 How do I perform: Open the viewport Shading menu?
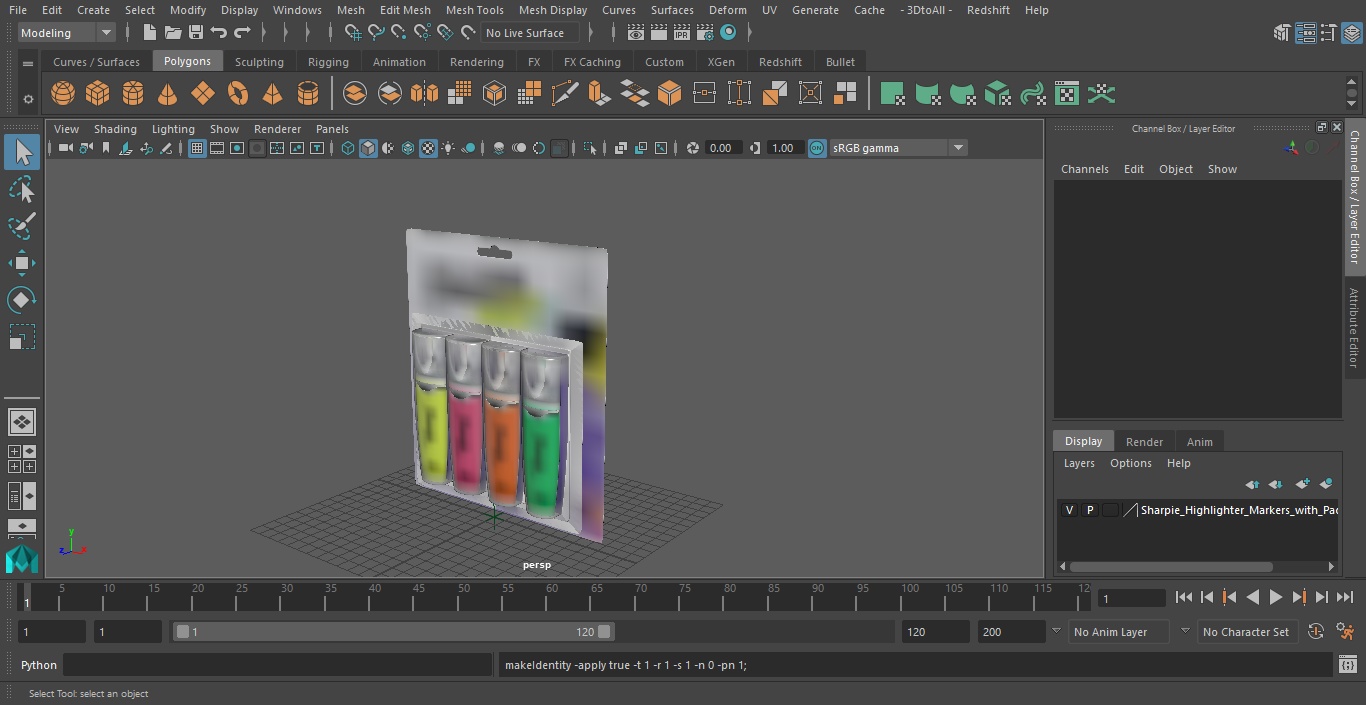click(115, 129)
